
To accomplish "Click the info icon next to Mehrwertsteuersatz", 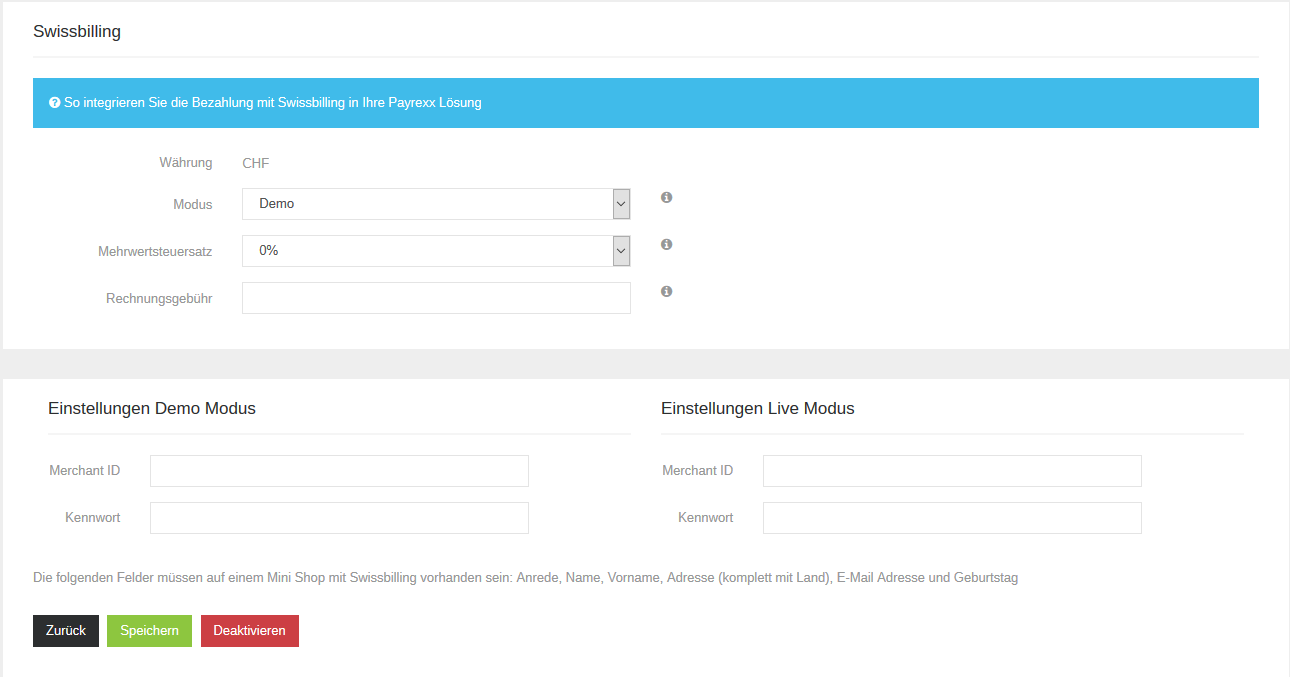I will click(666, 244).
